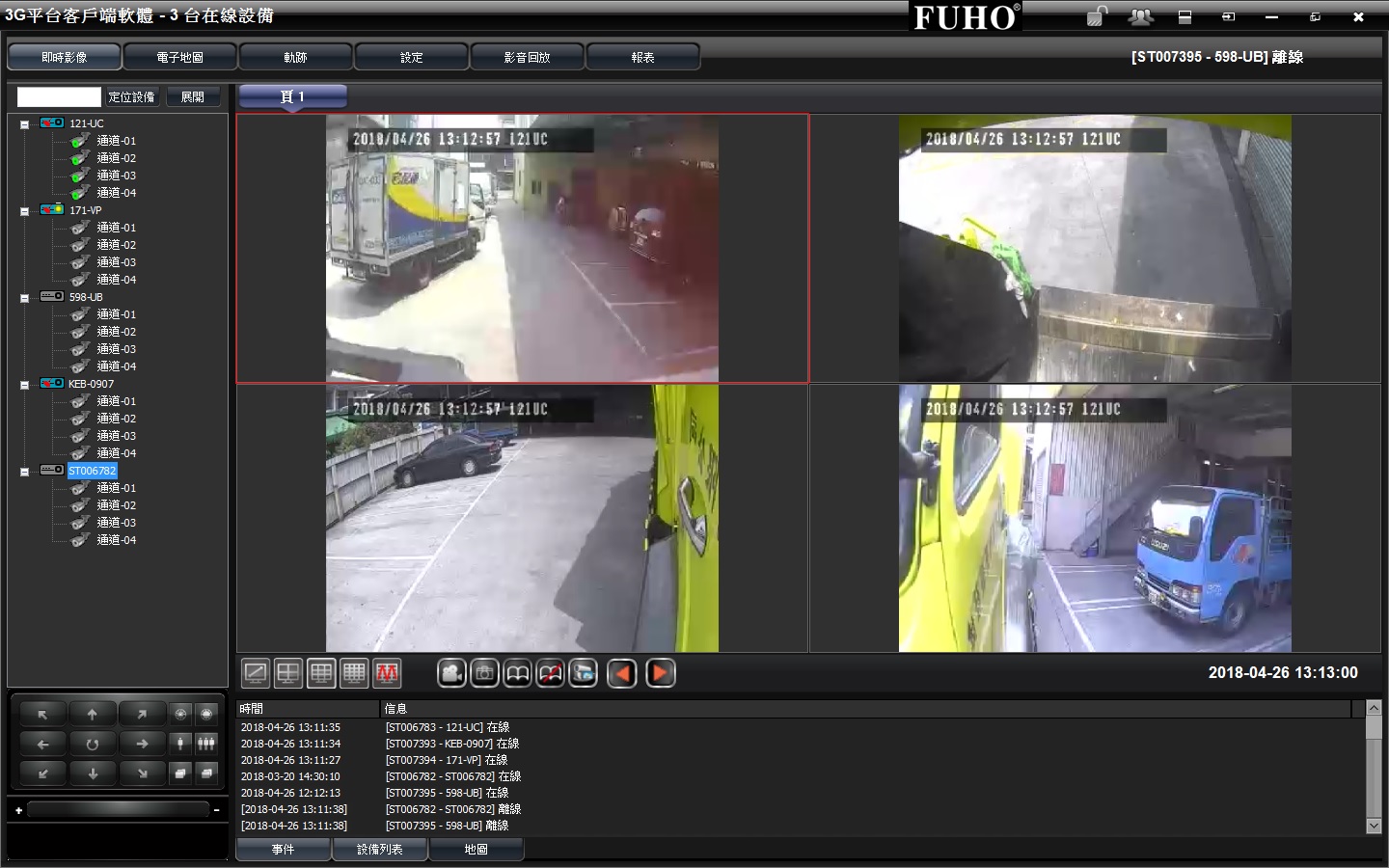Select the top-left truck video pane
This screenshot has height=868, width=1389.
(522, 248)
